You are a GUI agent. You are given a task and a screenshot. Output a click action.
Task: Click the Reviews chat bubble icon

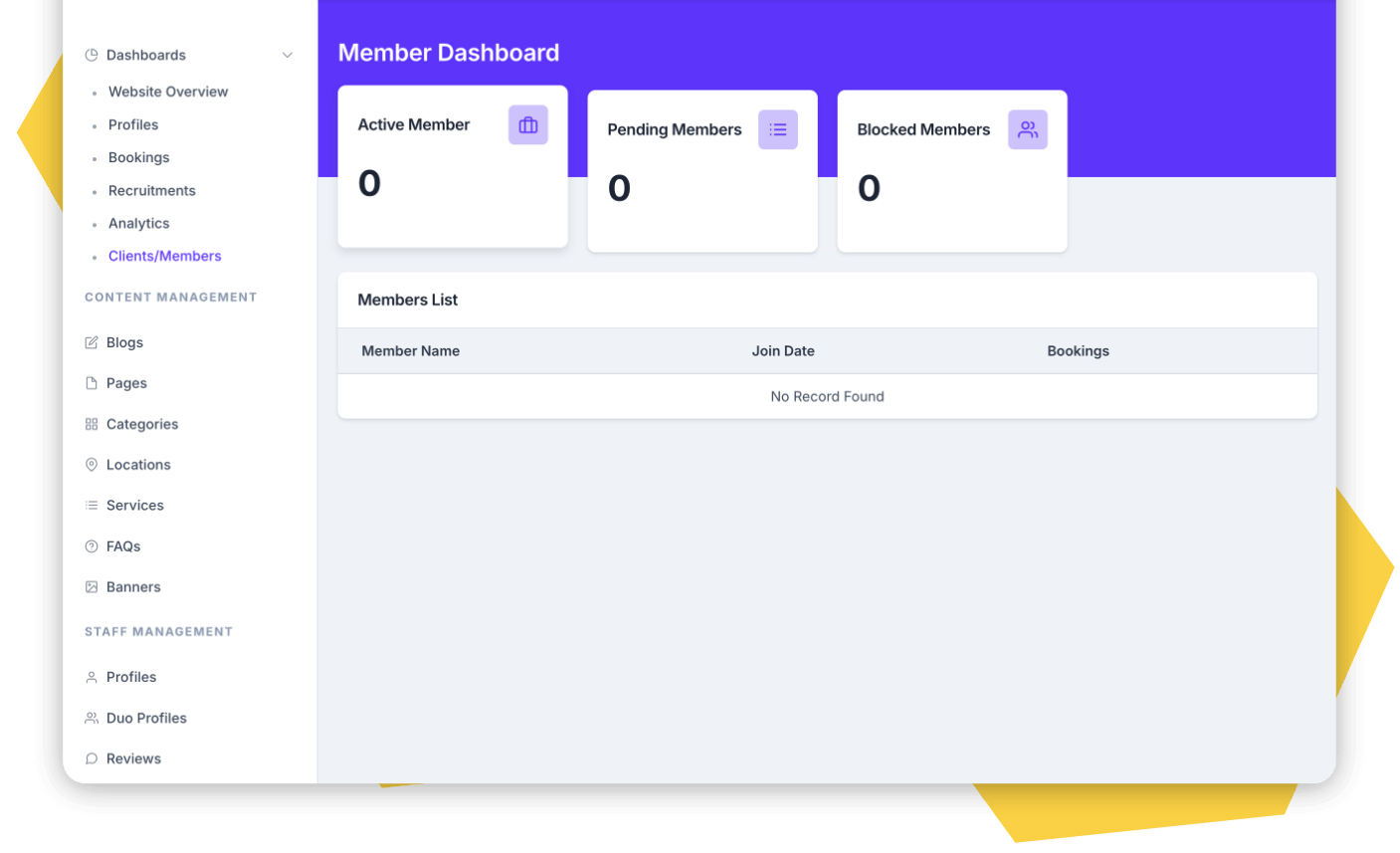(91, 758)
